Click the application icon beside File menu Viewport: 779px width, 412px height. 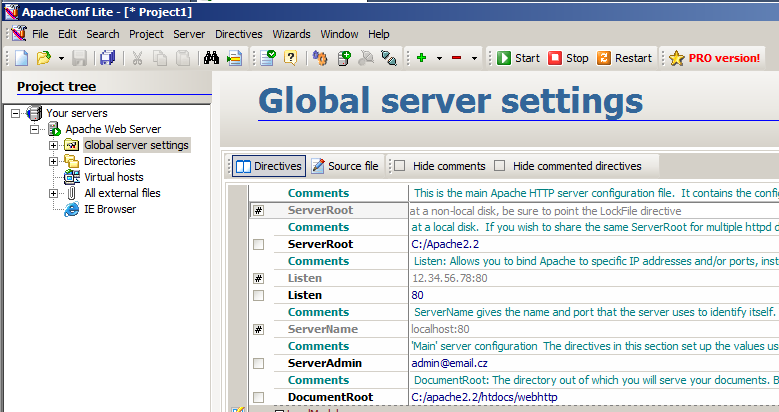click(19, 33)
